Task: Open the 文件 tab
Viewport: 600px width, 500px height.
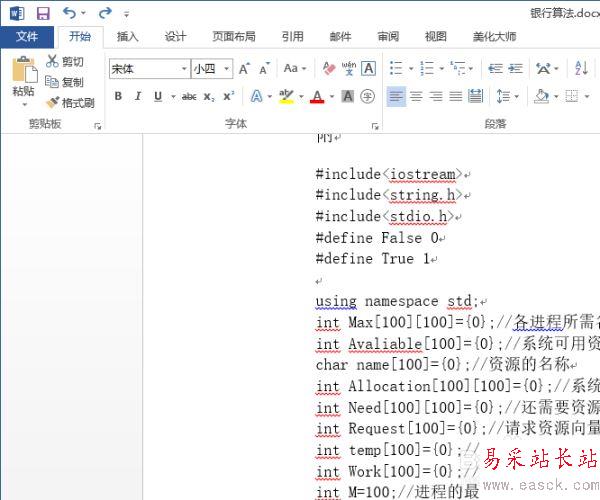Action: 27,37
